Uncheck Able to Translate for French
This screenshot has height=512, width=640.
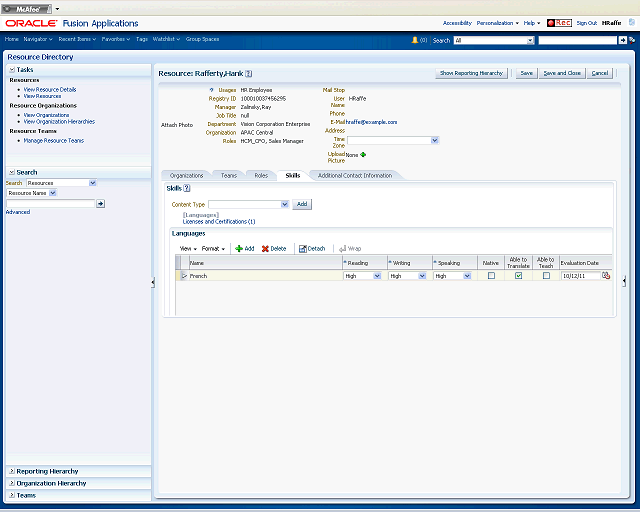point(518,276)
